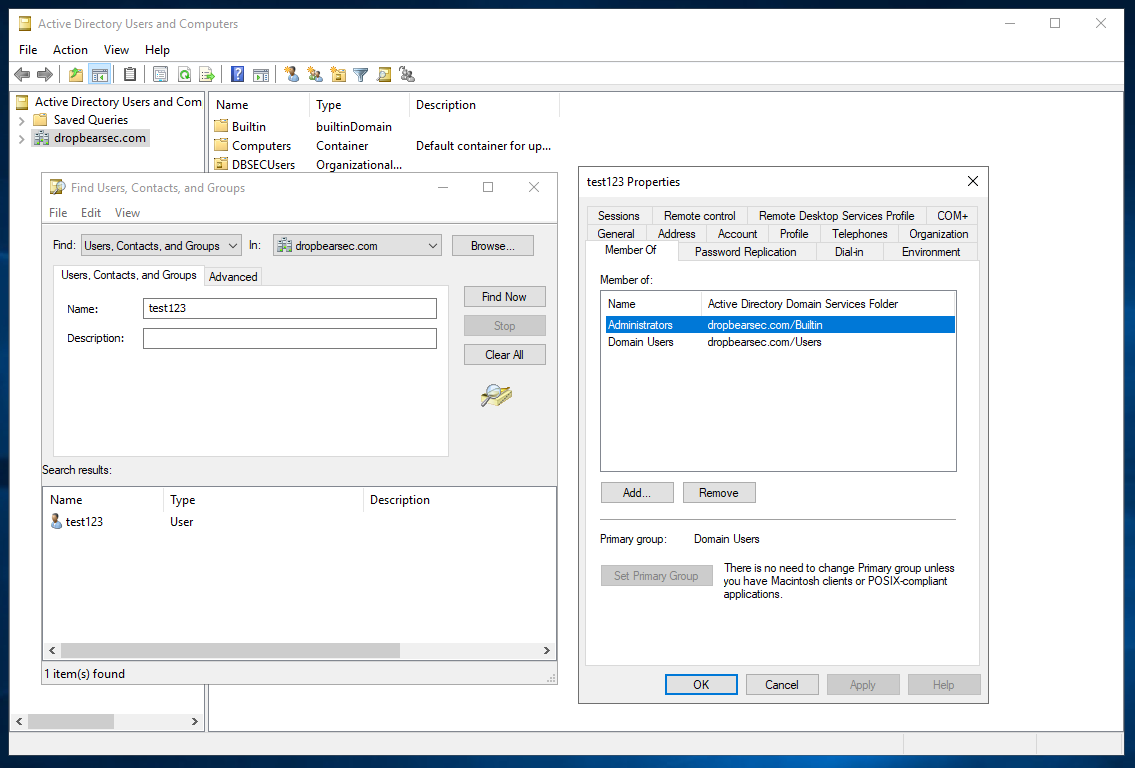Screen dimensions: 1135x768
Task: Open the Remote Desktop Services Profile tab
Action: coord(836,216)
